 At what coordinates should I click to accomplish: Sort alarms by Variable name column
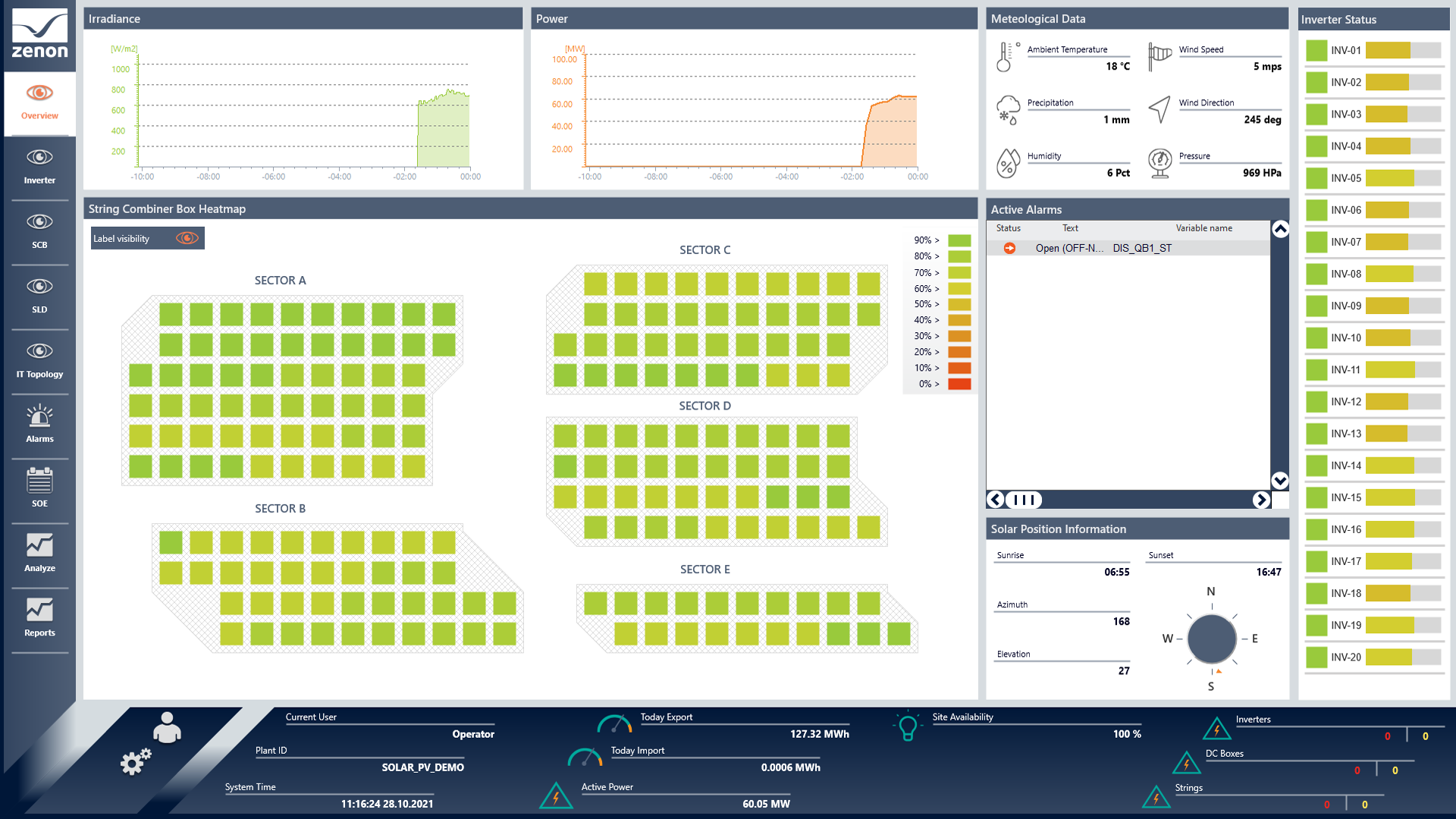(x=1203, y=228)
